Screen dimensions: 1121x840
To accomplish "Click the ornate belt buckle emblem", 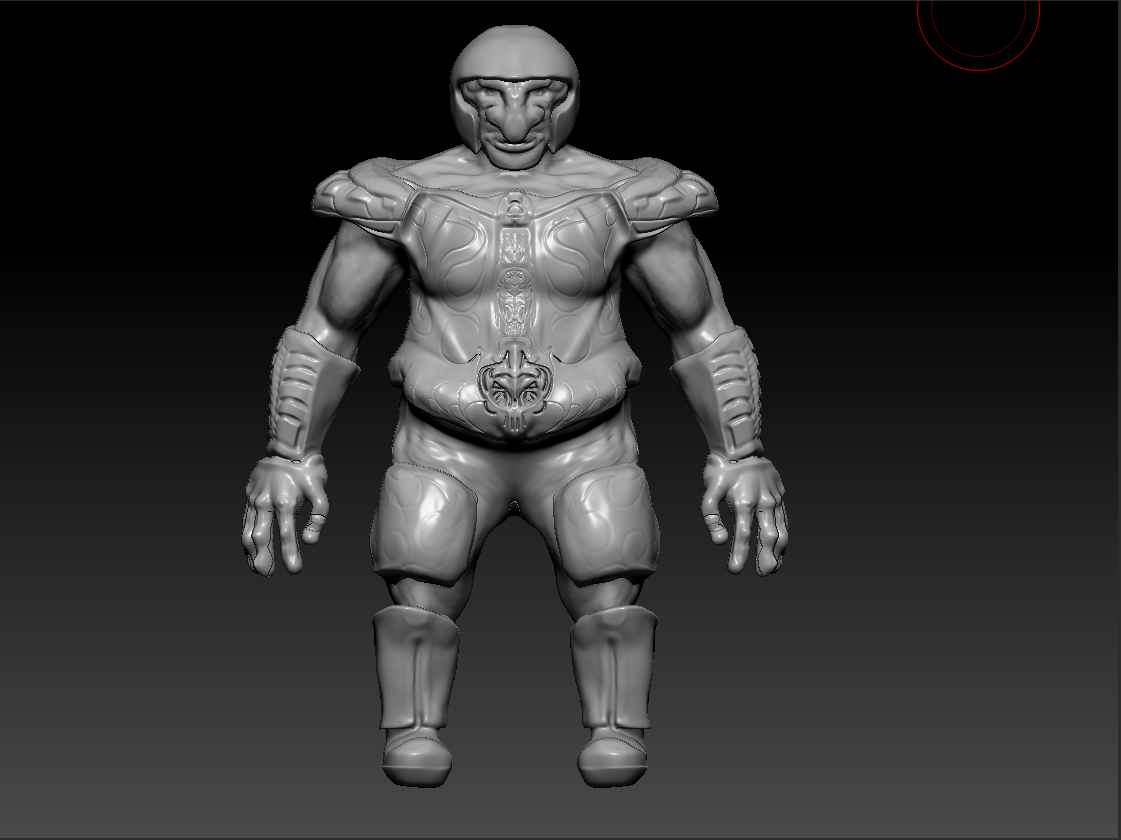I will (515, 390).
